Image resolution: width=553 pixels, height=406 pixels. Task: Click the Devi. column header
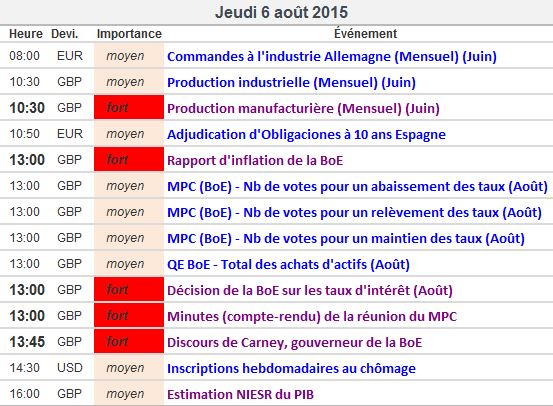[65, 34]
